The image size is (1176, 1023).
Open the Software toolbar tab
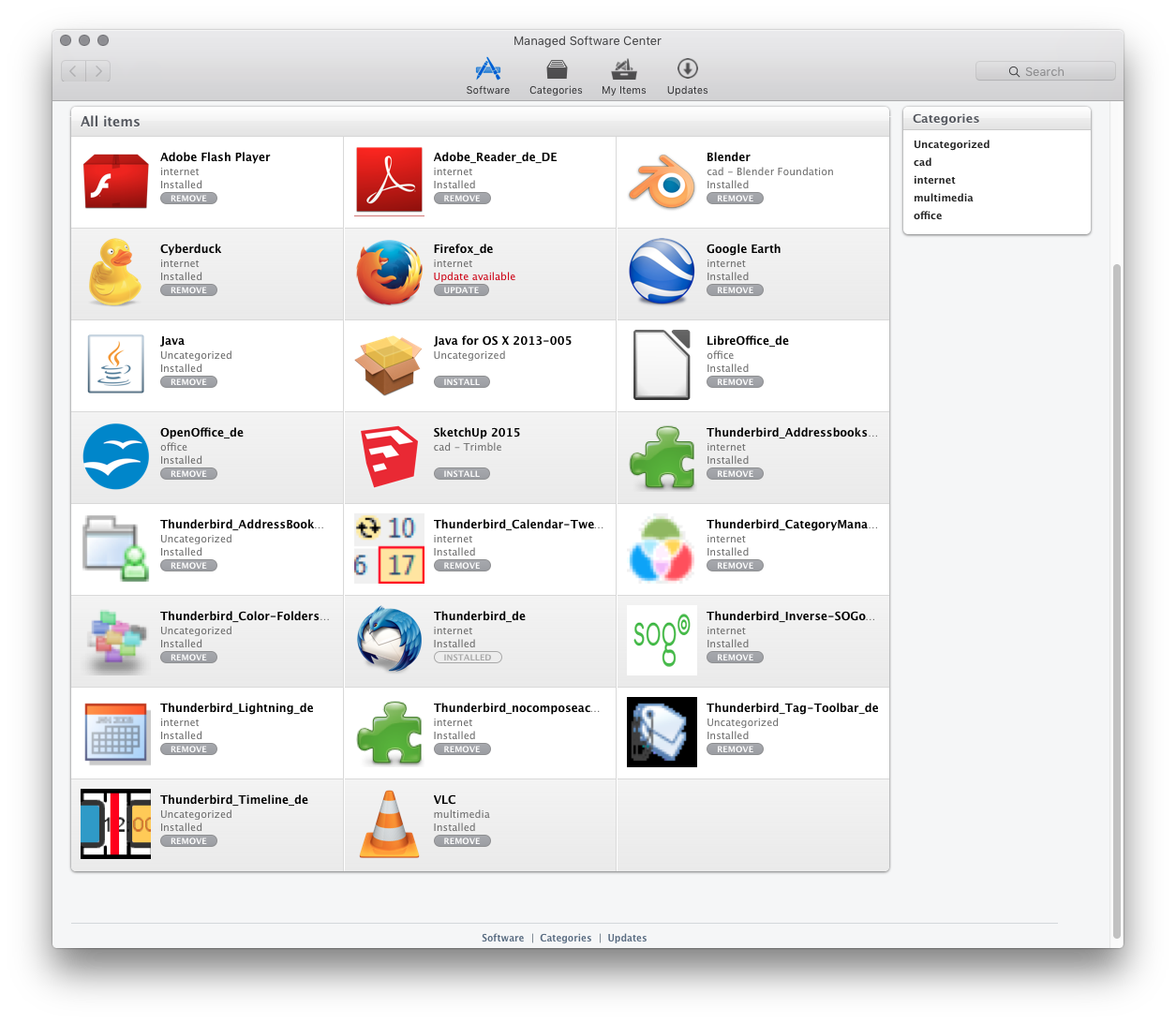click(x=488, y=76)
